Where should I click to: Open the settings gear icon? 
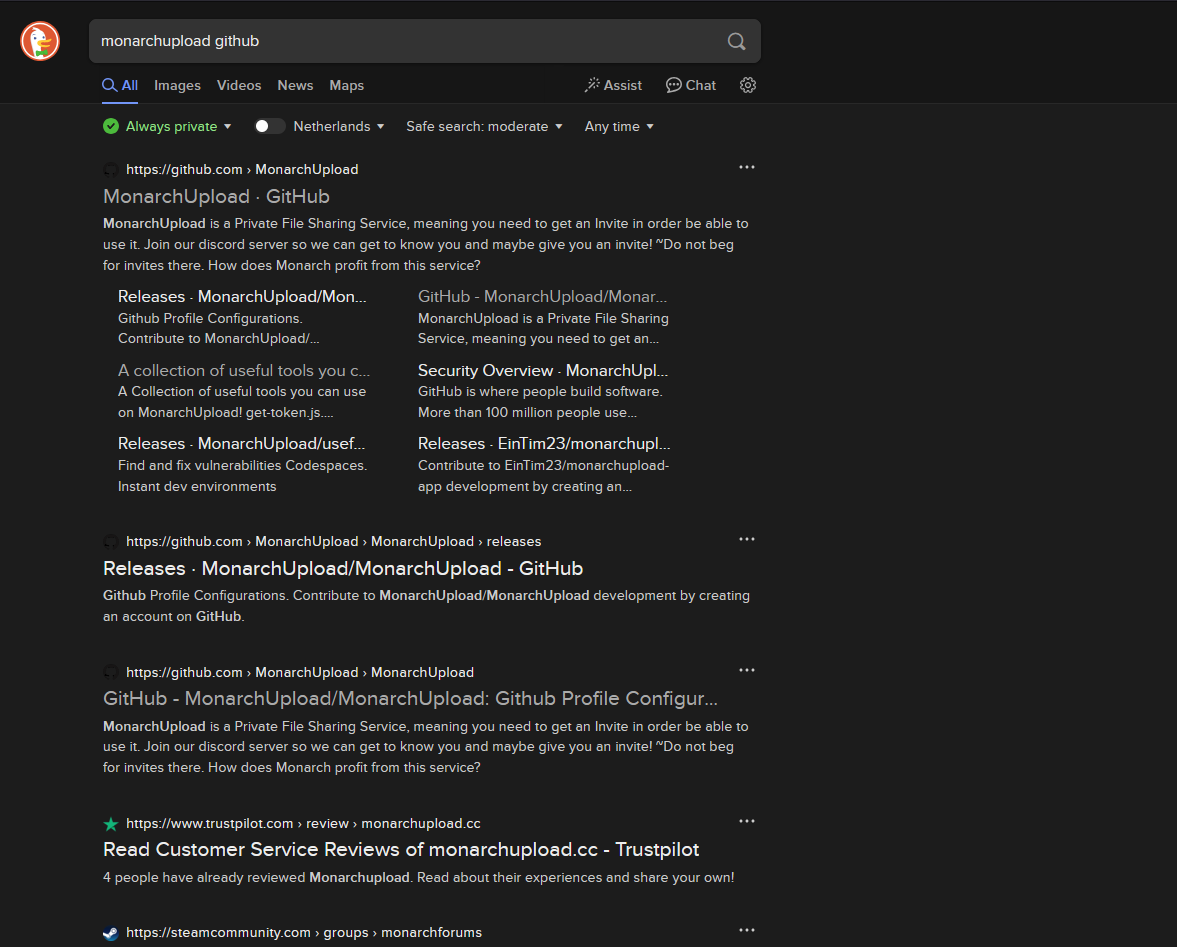(x=747, y=85)
